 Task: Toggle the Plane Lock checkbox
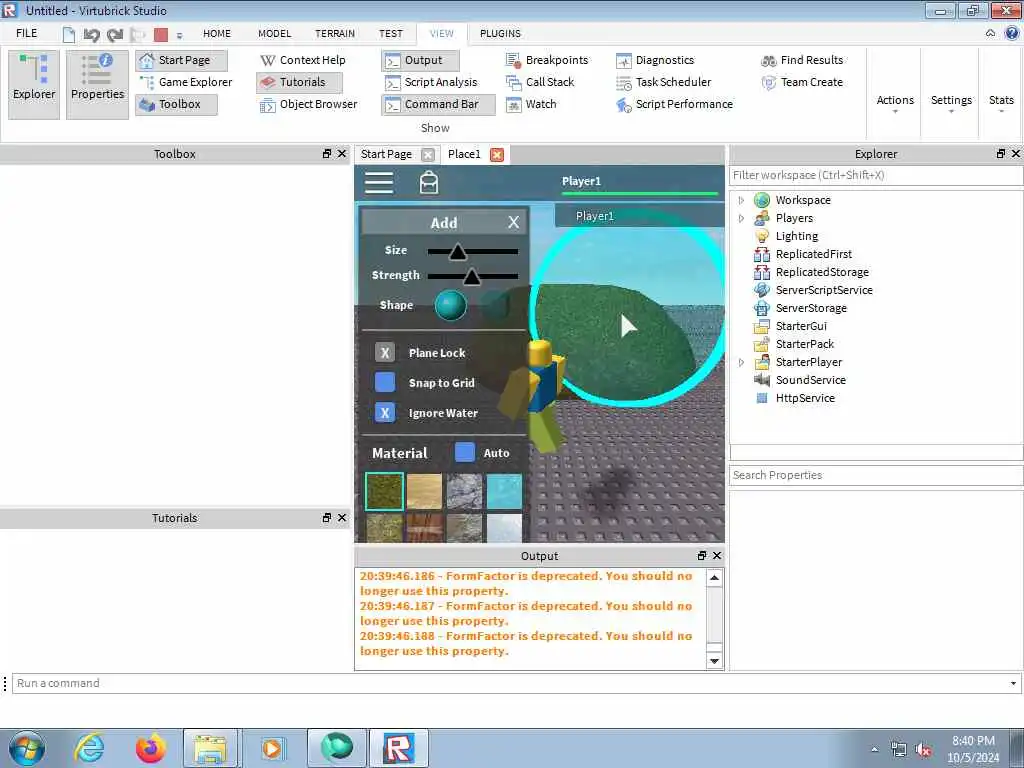[x=385, y=353]
